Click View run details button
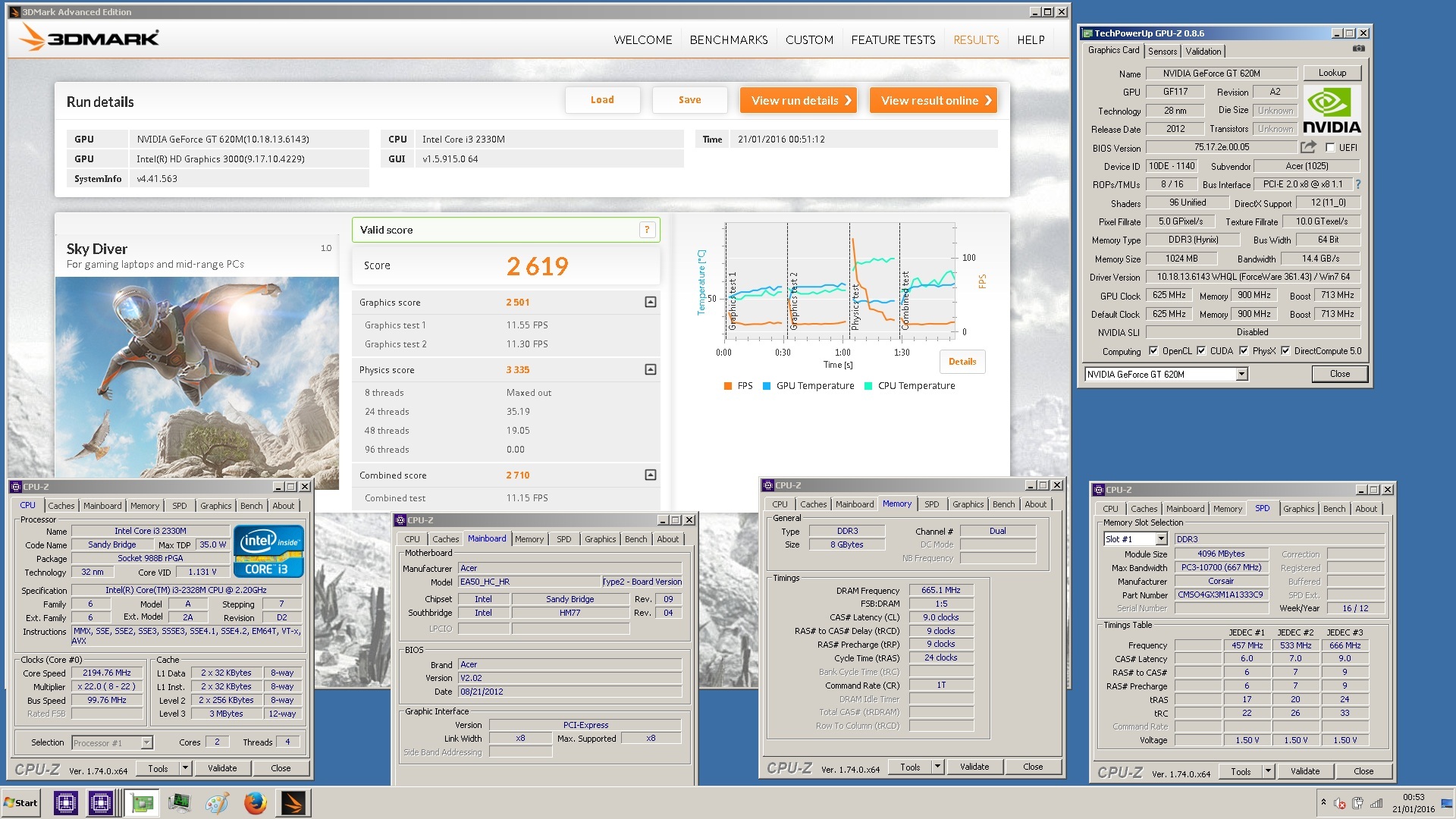 pos(799,100)
